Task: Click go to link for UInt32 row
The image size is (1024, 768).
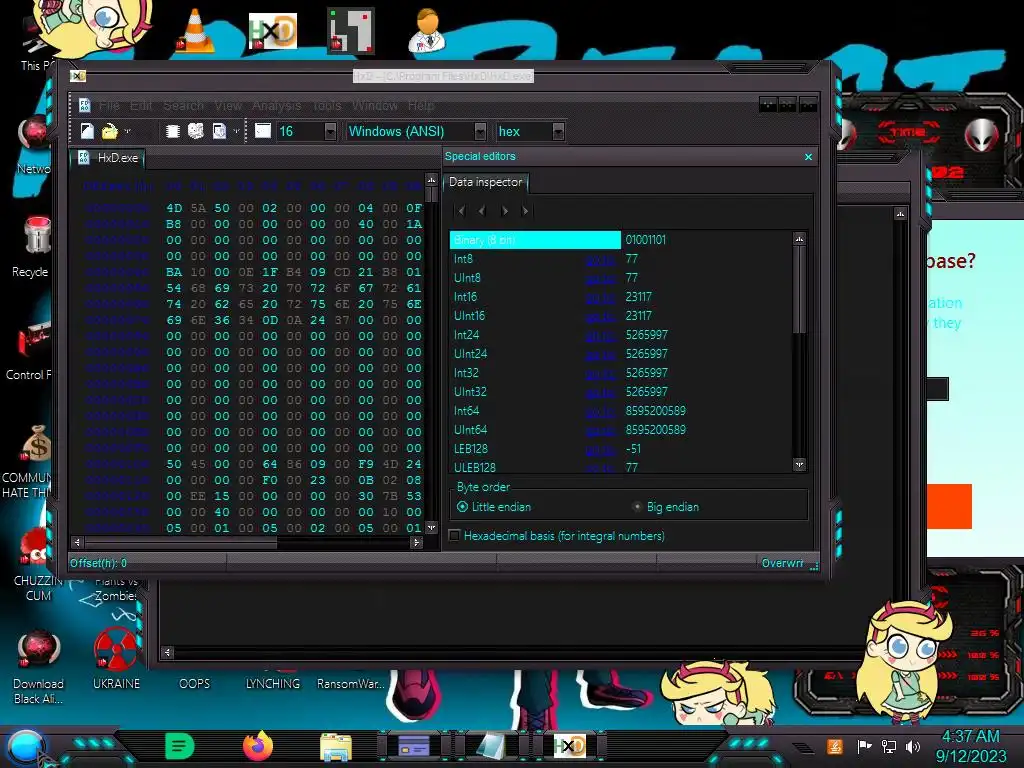Action: (x=600, y=392)
